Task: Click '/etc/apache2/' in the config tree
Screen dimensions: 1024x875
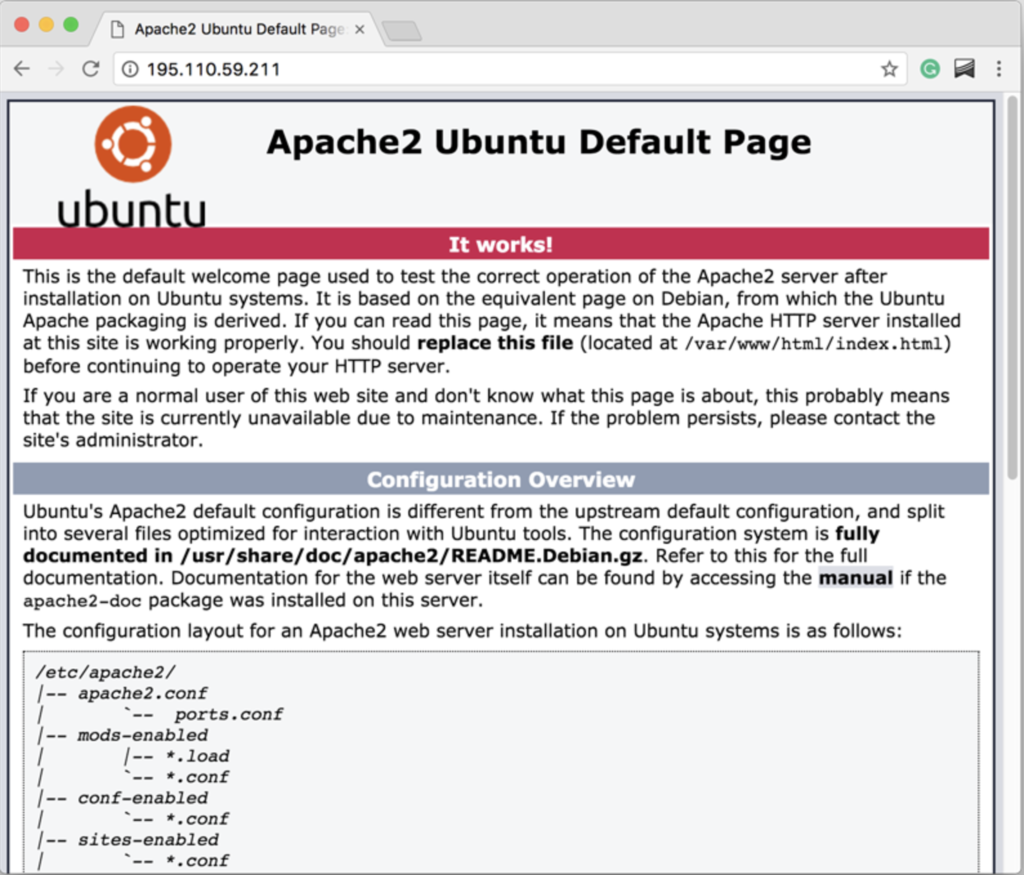Action: (106, 672)
